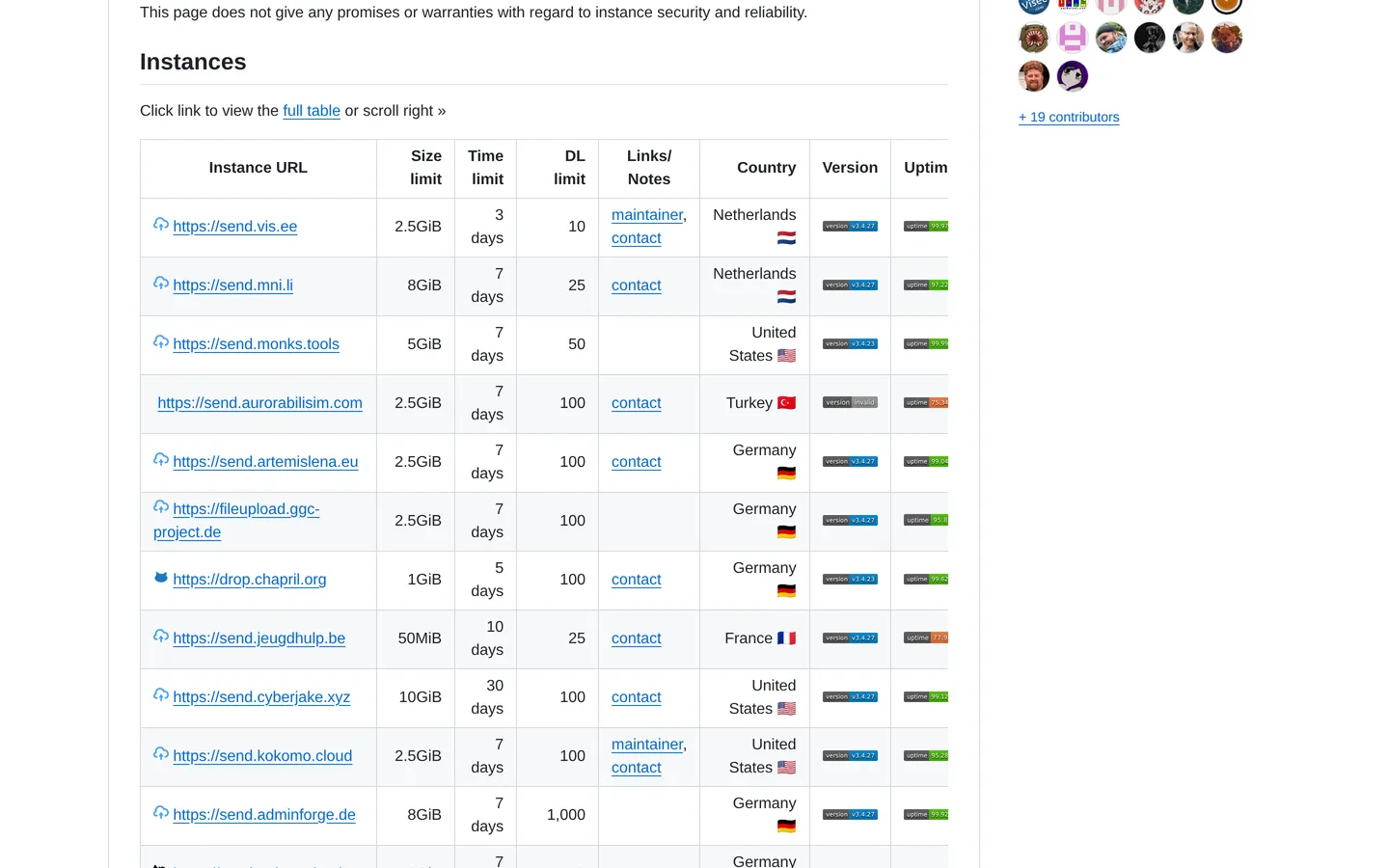This screenshot has width=1389, height=868.
Task: Click the Version column header
Action: (x=850, y=168)
